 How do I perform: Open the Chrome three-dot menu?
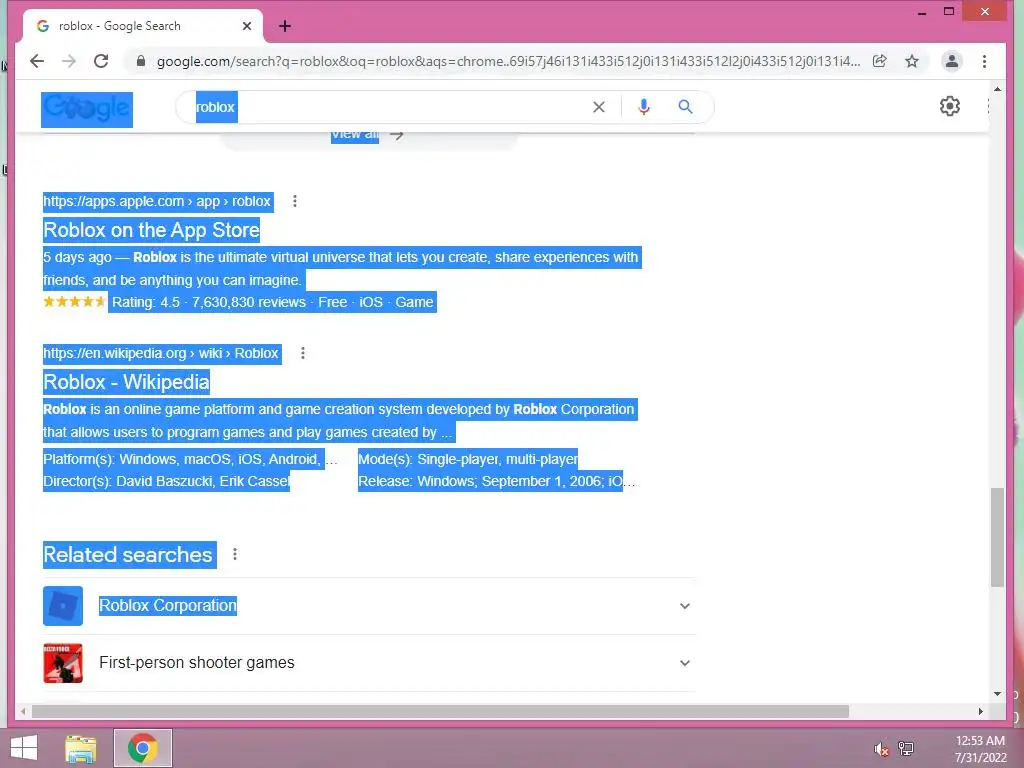pyautogui.click(x=984, y=61)
